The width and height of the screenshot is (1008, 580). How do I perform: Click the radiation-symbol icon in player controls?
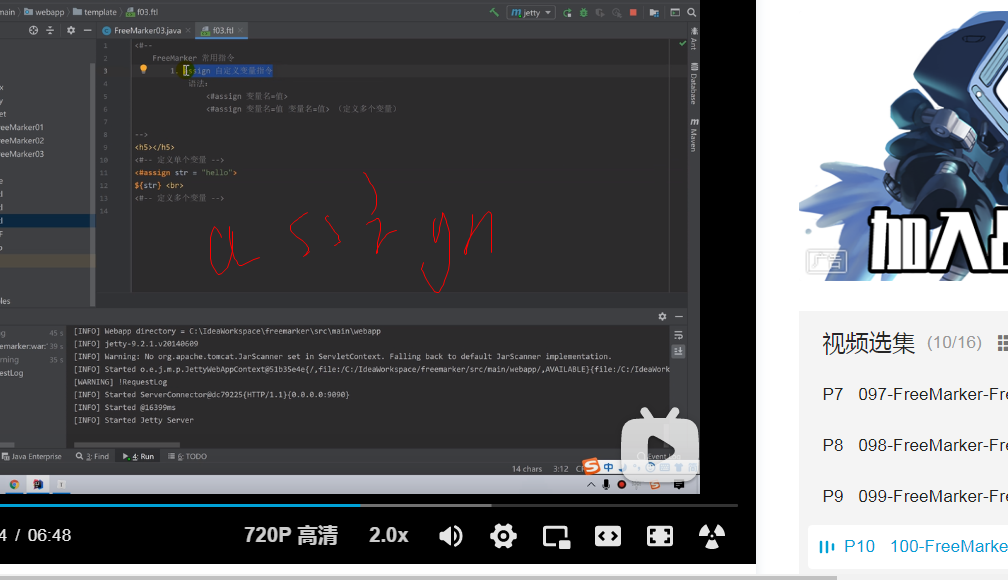coord(712,536)
